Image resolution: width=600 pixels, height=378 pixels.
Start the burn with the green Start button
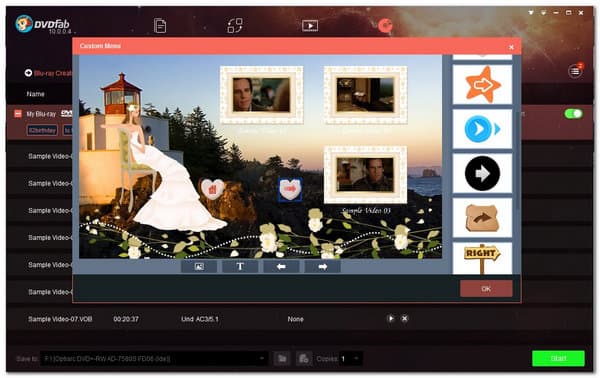[x=558, y=358]
